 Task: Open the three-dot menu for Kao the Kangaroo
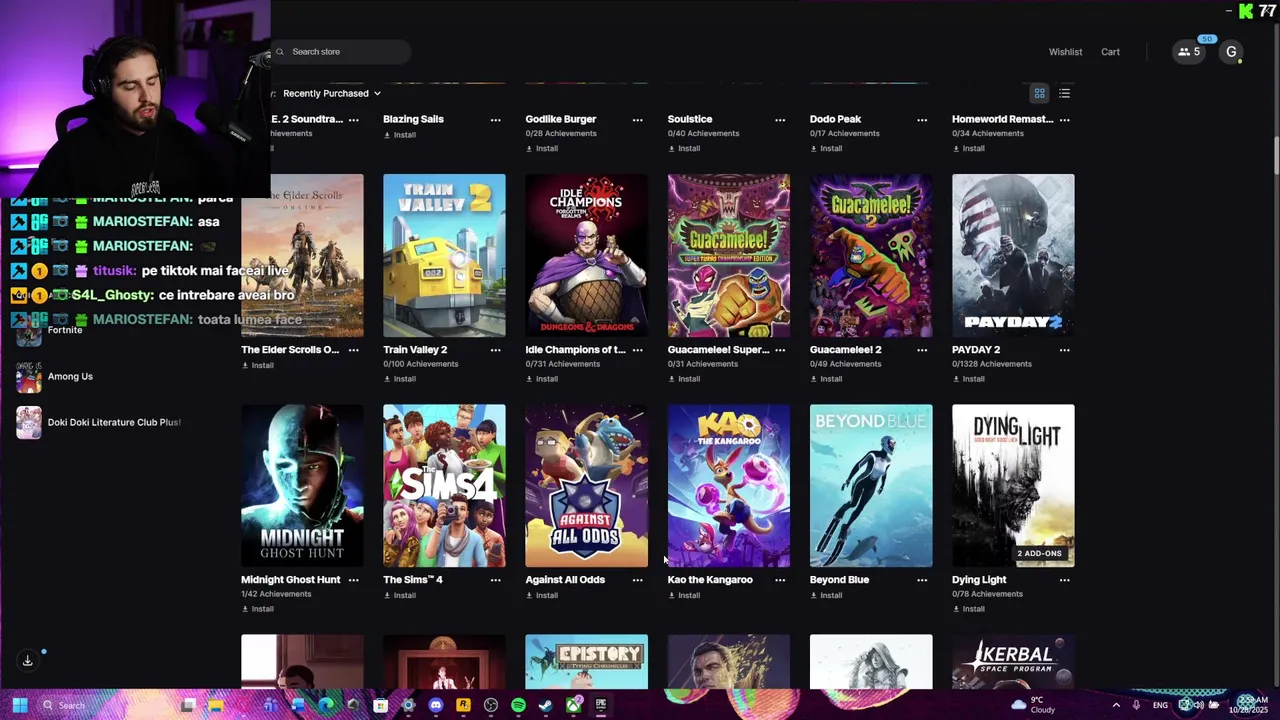[780, 580]
